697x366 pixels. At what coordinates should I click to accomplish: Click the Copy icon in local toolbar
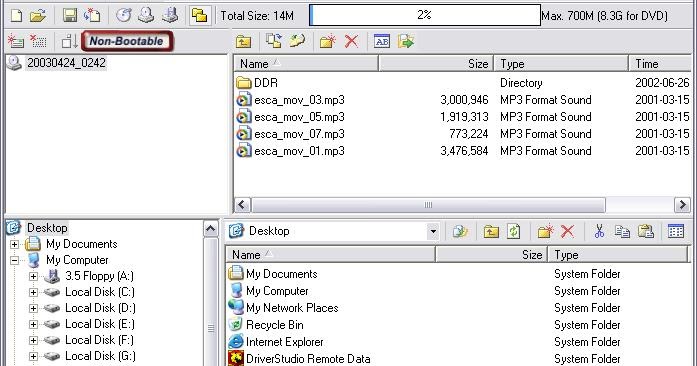(622, 231)
